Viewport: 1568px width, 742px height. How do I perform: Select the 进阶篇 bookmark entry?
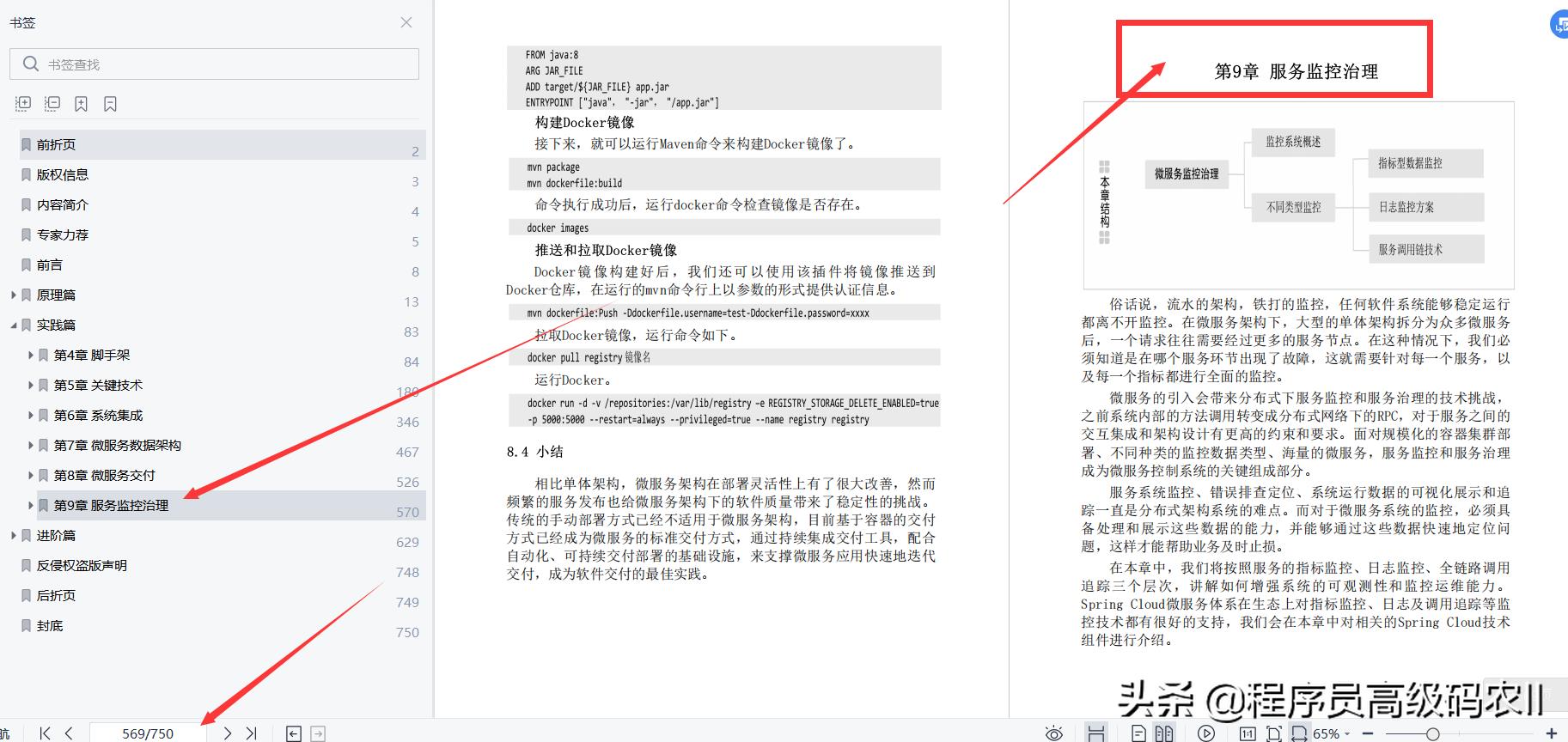[56, 535]
